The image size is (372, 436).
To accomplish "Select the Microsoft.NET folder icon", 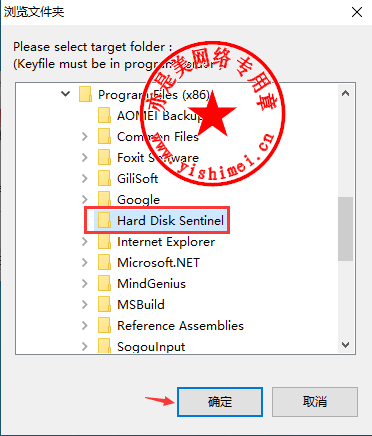I will coord(104,262).
